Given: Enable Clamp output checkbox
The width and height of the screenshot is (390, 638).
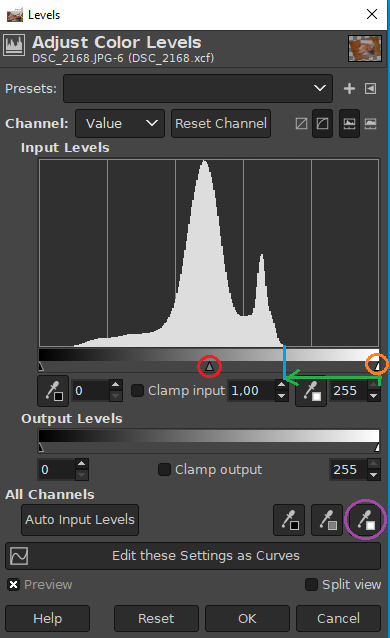Looking at the screenshot, I should pyautogui.click(x=164, y=470).
